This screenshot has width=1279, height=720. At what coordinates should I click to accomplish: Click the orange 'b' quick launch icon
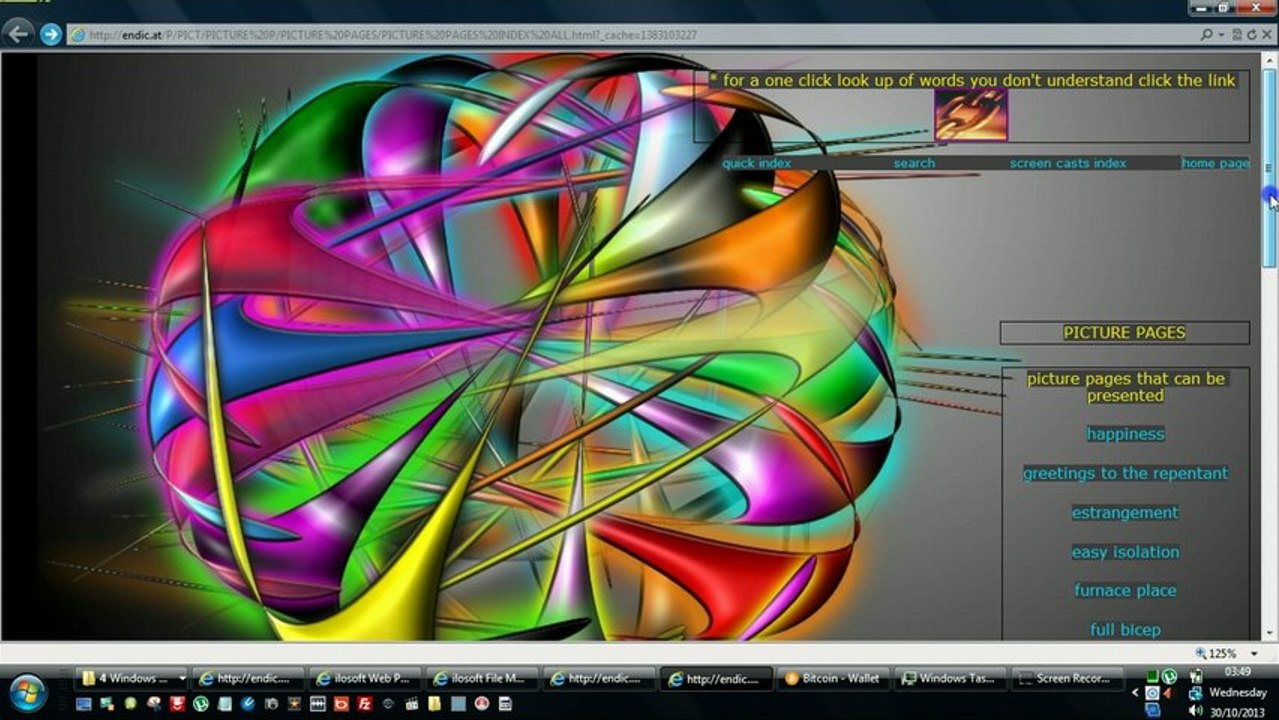pyautogui.click(x=341, y=704)
